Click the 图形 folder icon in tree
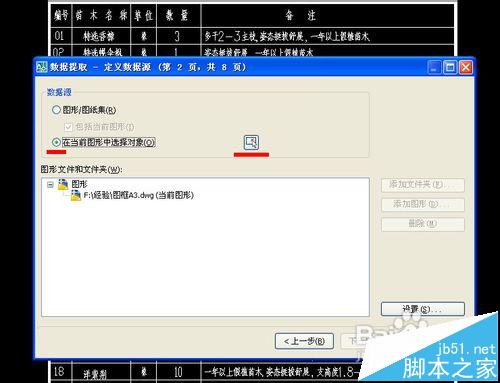The image size is (500, 383). [63, 184]
